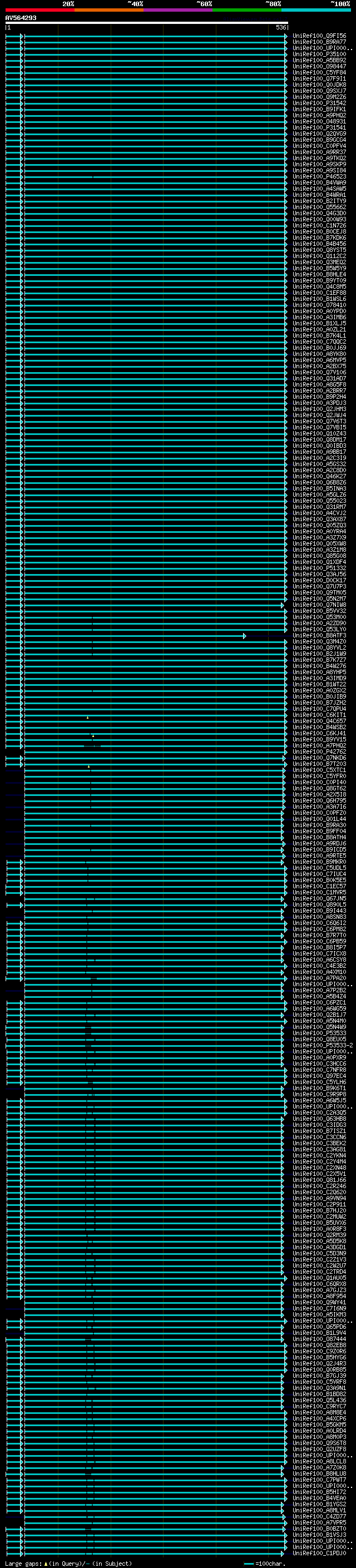This screenshot has height=1568, width=356.
Task: Select hit label UniRef100_B1YGS2
Action: 319,1504
